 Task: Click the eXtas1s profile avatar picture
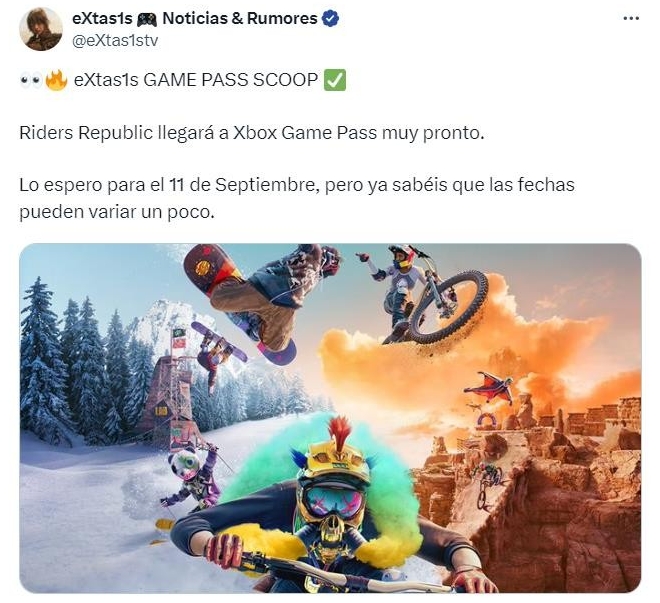pyautogui.click(x=41, y=29)
